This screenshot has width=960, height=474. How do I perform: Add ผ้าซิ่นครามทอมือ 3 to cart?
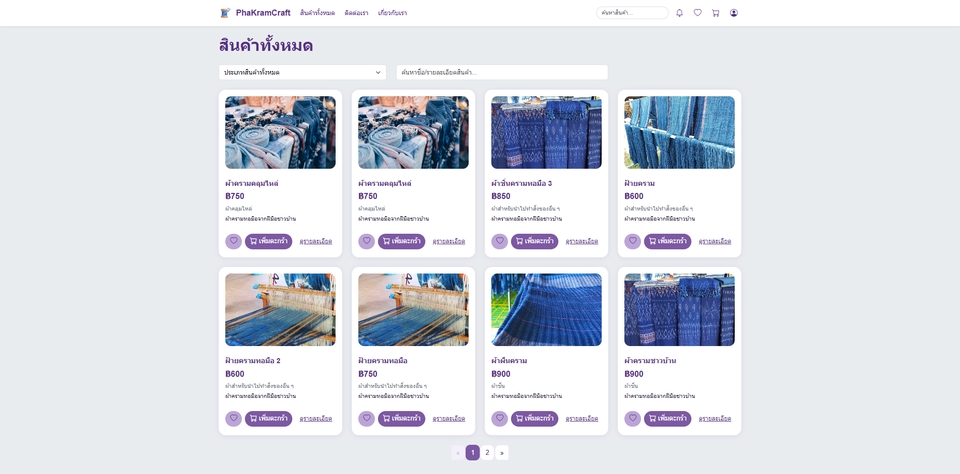(x=534, y=241)
